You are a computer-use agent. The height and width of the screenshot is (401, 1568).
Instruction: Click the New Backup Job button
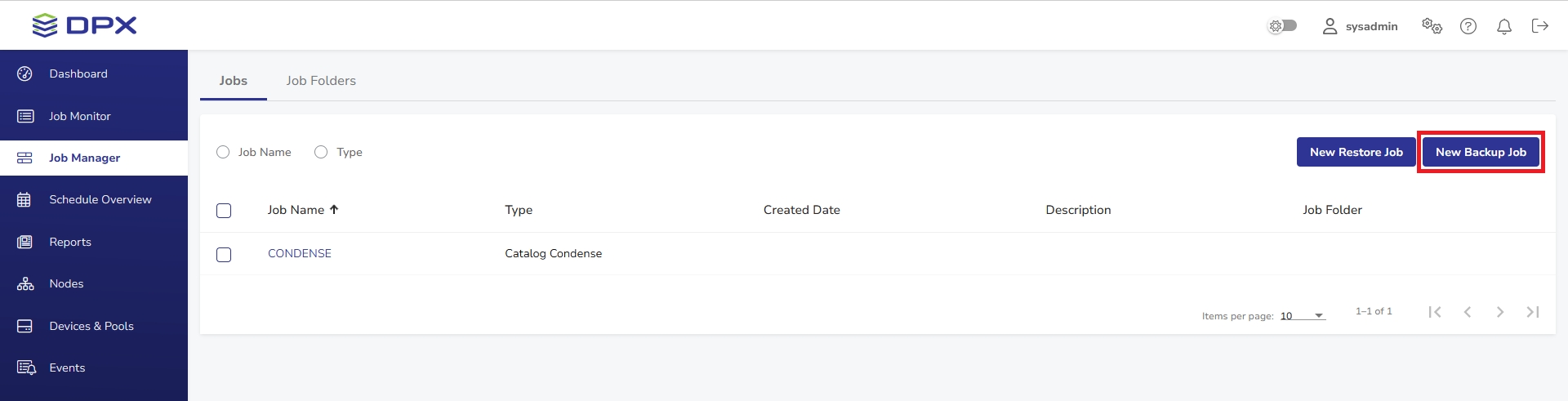tap(1480, 152)
